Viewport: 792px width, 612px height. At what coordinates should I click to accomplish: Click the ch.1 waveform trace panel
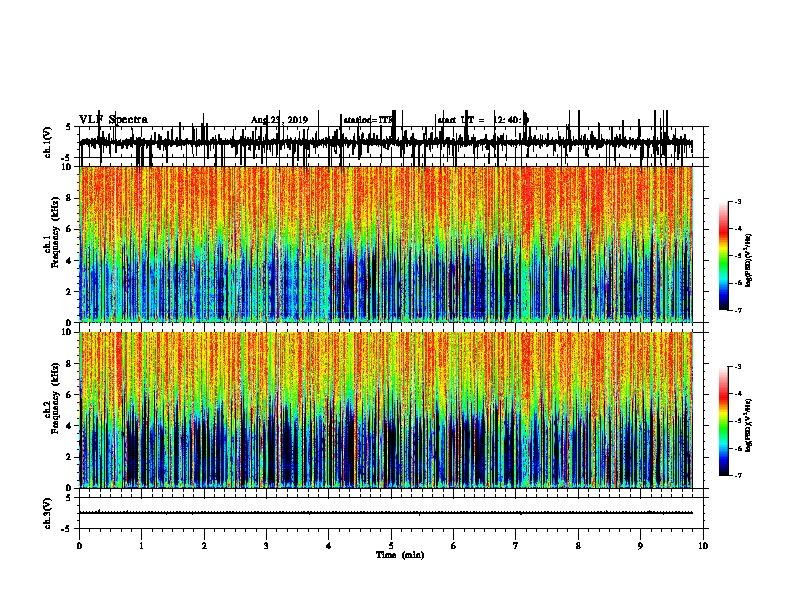click(x=391, y=142)
